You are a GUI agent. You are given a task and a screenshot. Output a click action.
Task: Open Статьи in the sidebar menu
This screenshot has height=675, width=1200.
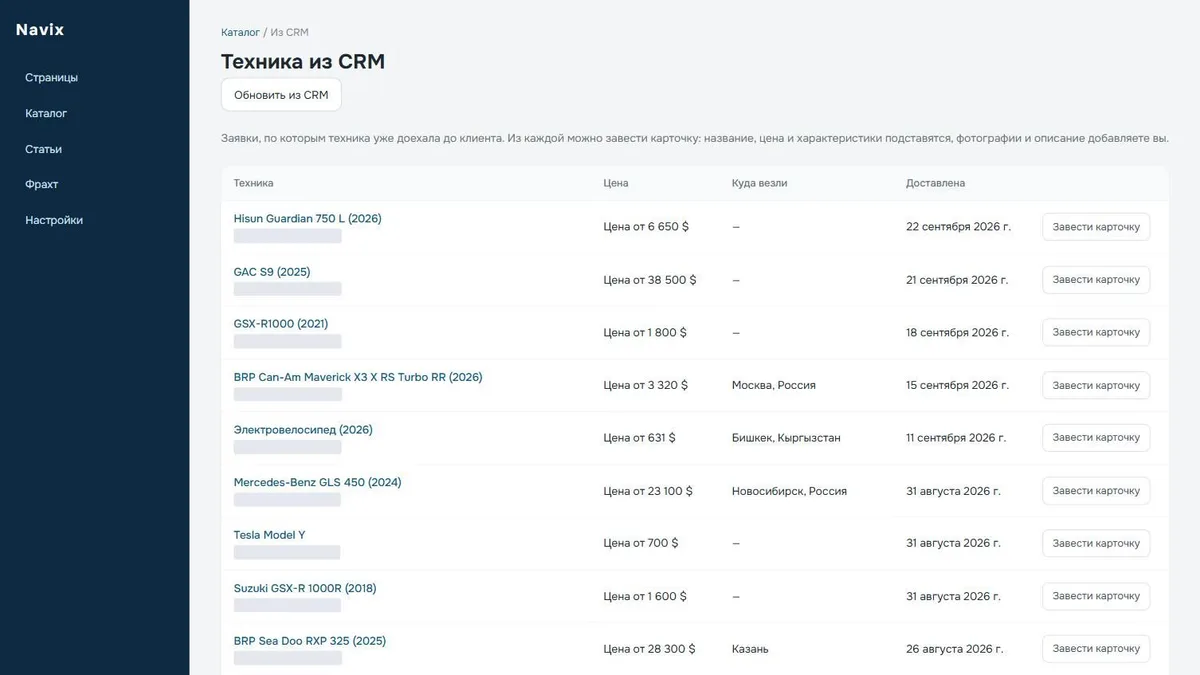point(43,149)
